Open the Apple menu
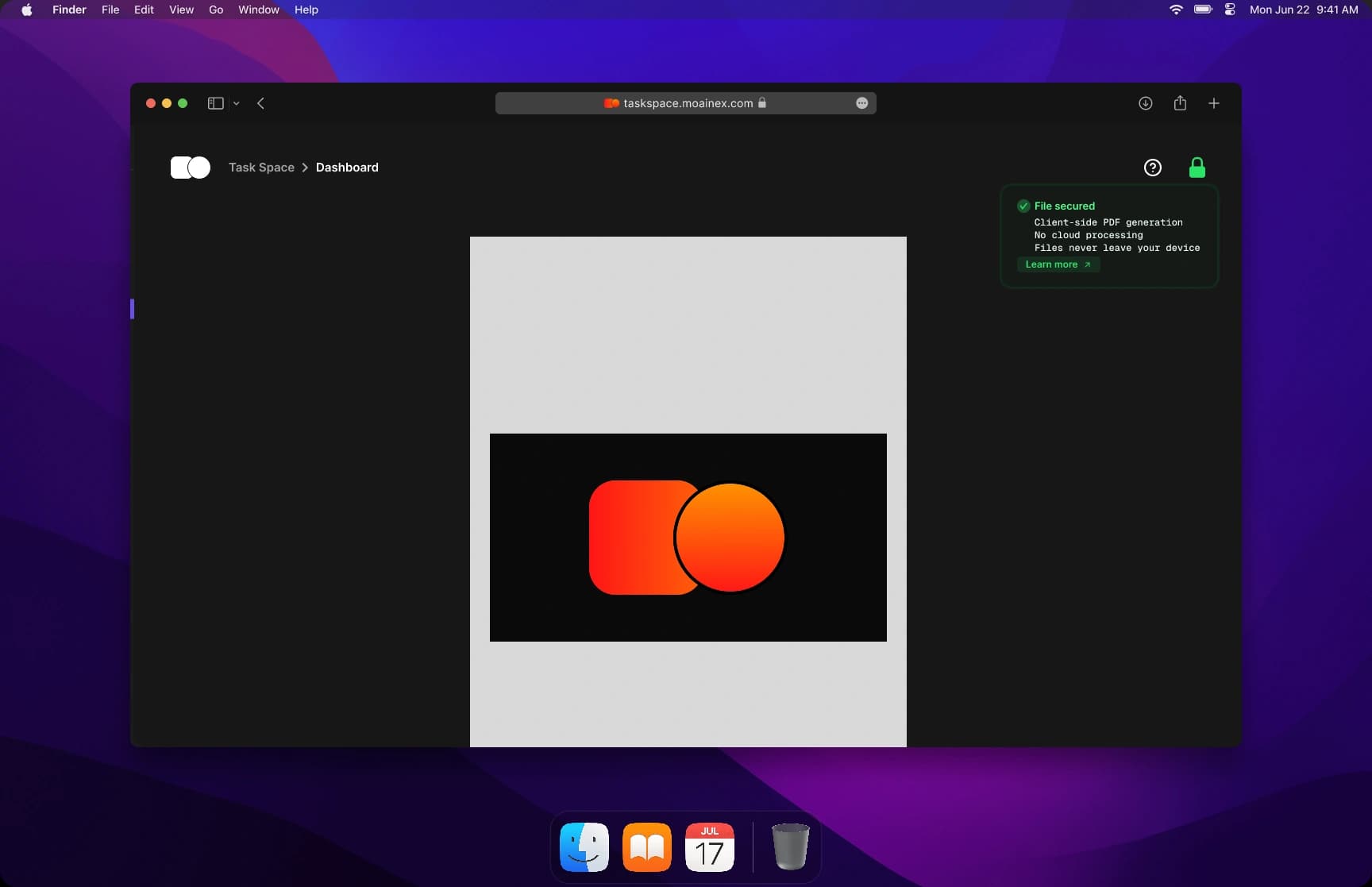Viewport: 1372px width, 887px height. (x=27, y=10)
